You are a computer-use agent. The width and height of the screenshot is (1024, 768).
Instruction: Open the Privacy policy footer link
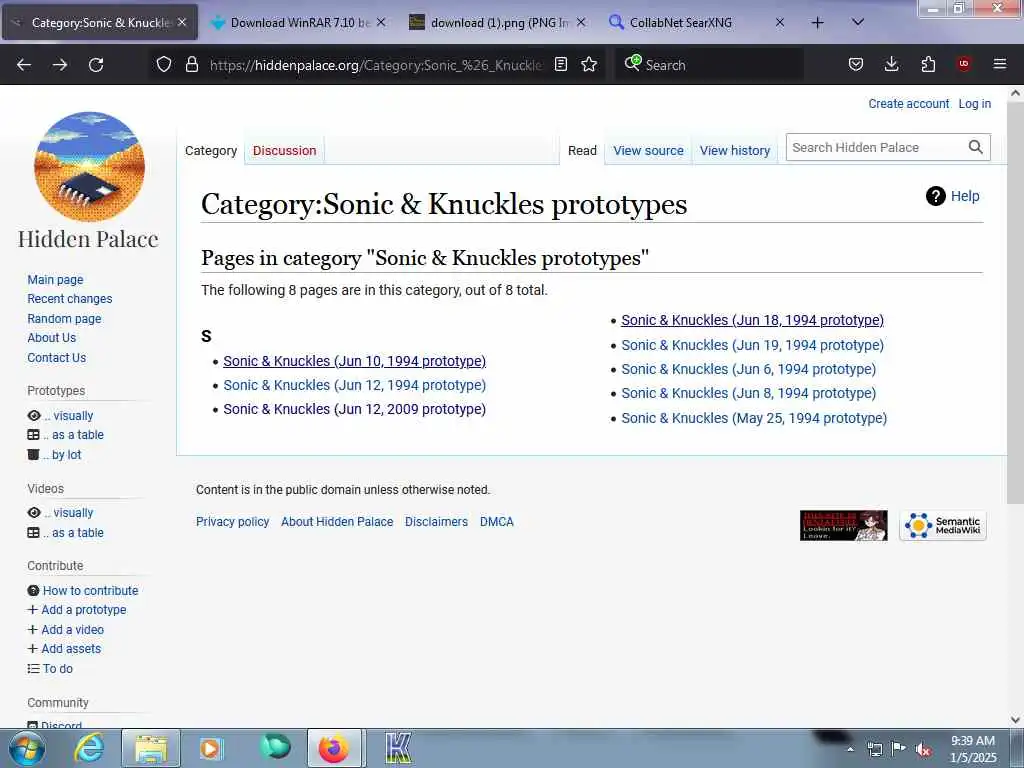pos(232,522)
